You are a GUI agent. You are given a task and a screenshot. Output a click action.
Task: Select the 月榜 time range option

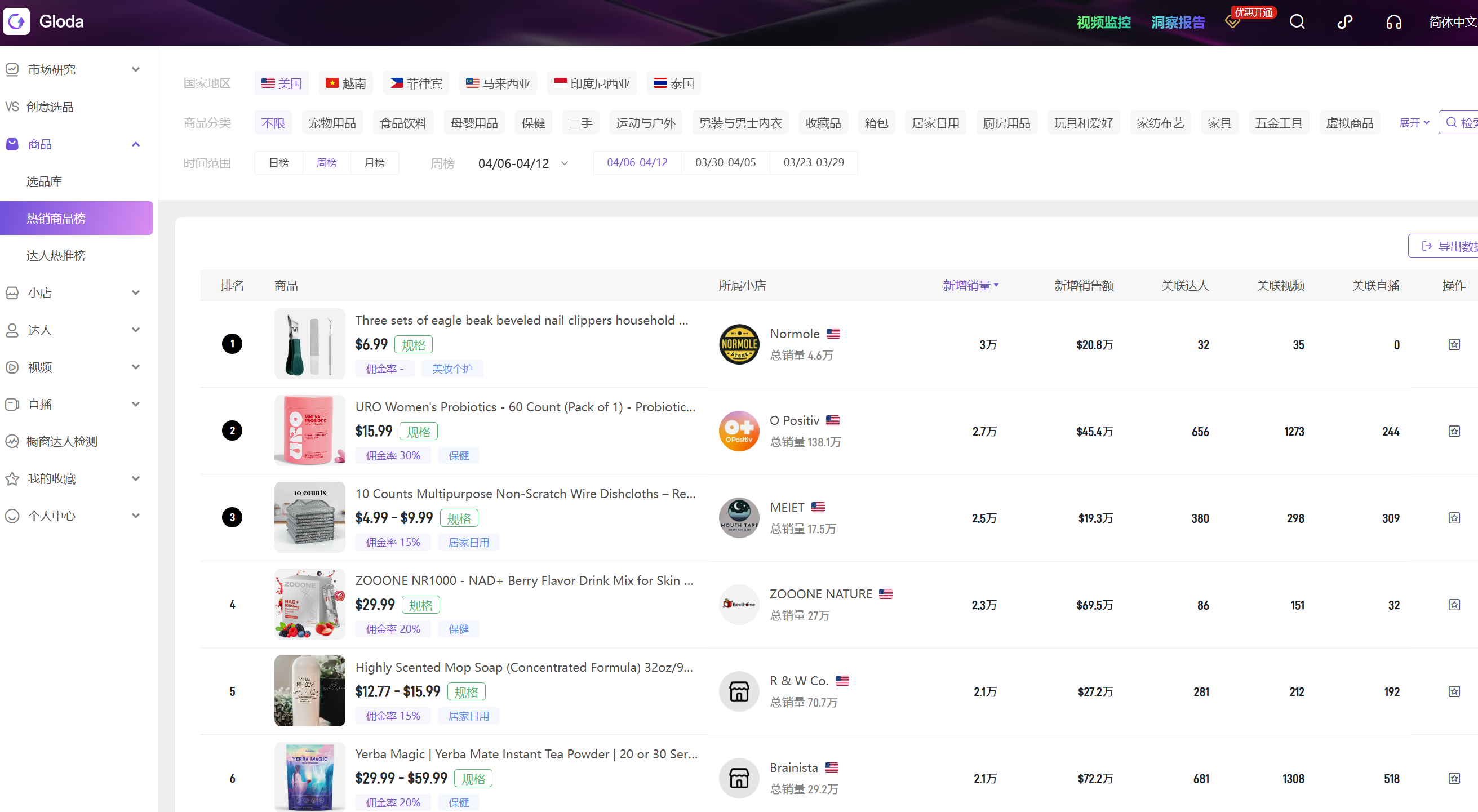374,163
